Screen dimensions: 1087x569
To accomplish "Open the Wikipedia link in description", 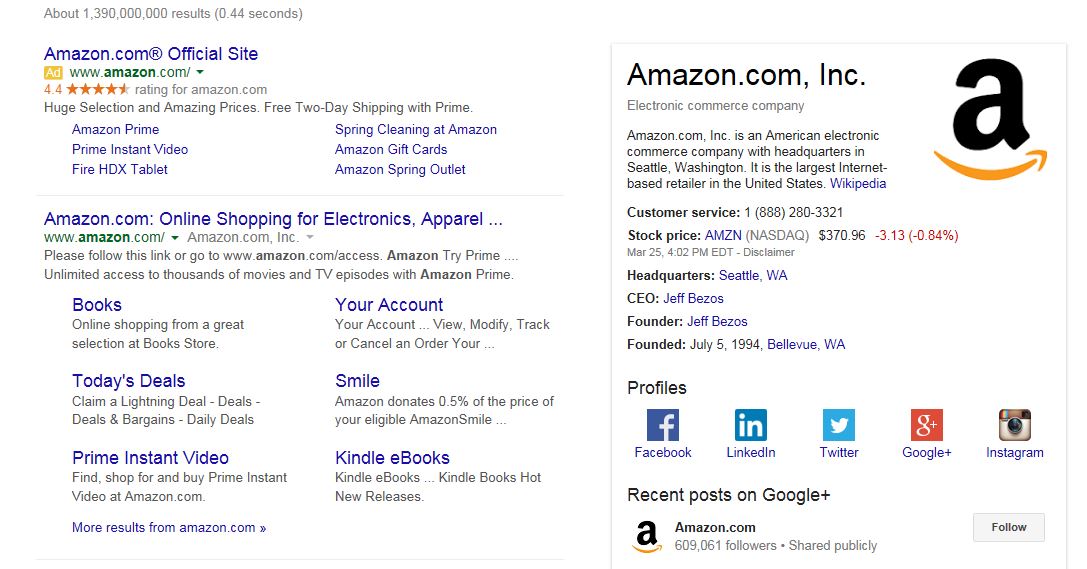I will (x=858, y=184).
